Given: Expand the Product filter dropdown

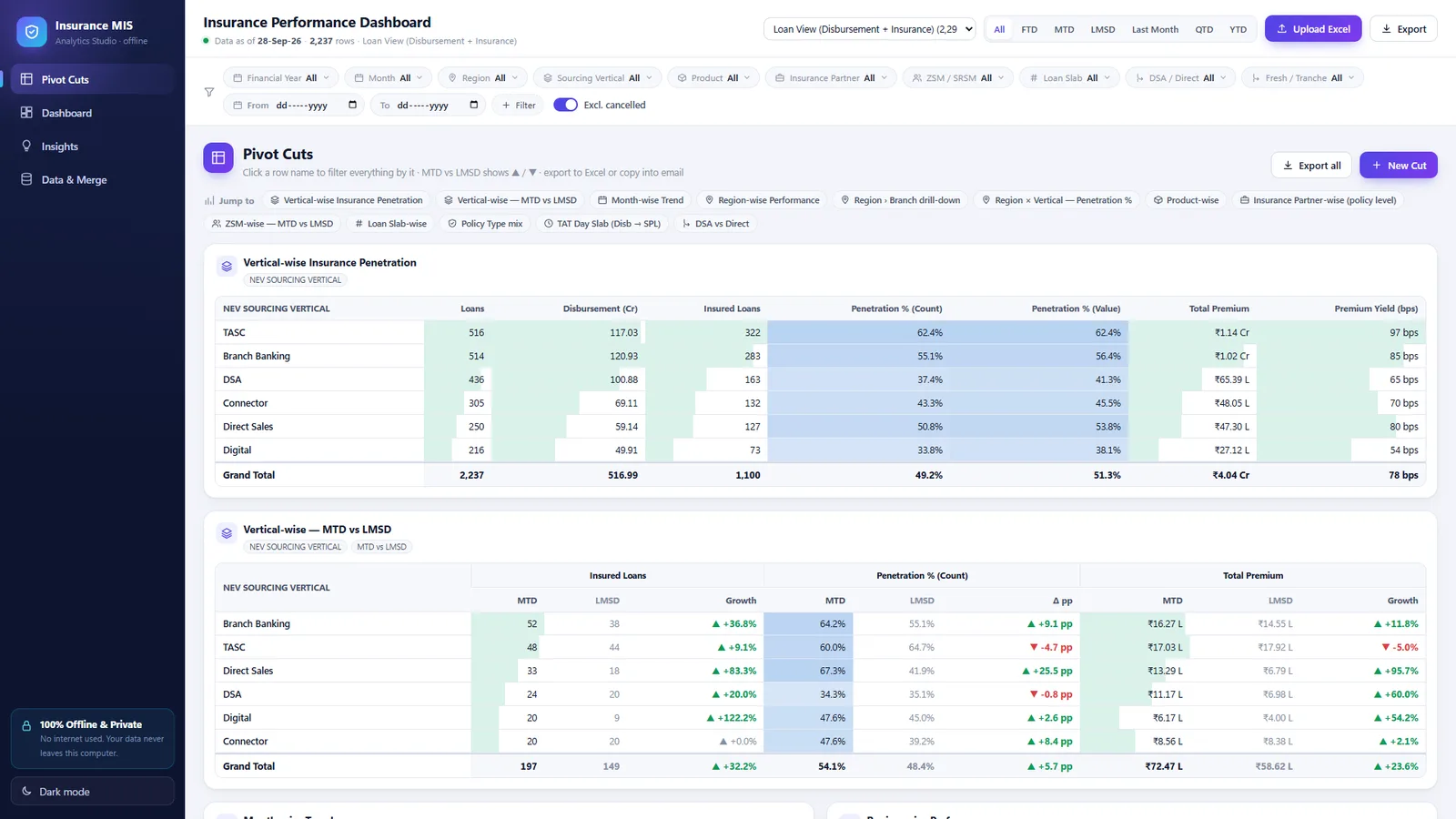Looking at the screenshot, I should tap(713, 78).
